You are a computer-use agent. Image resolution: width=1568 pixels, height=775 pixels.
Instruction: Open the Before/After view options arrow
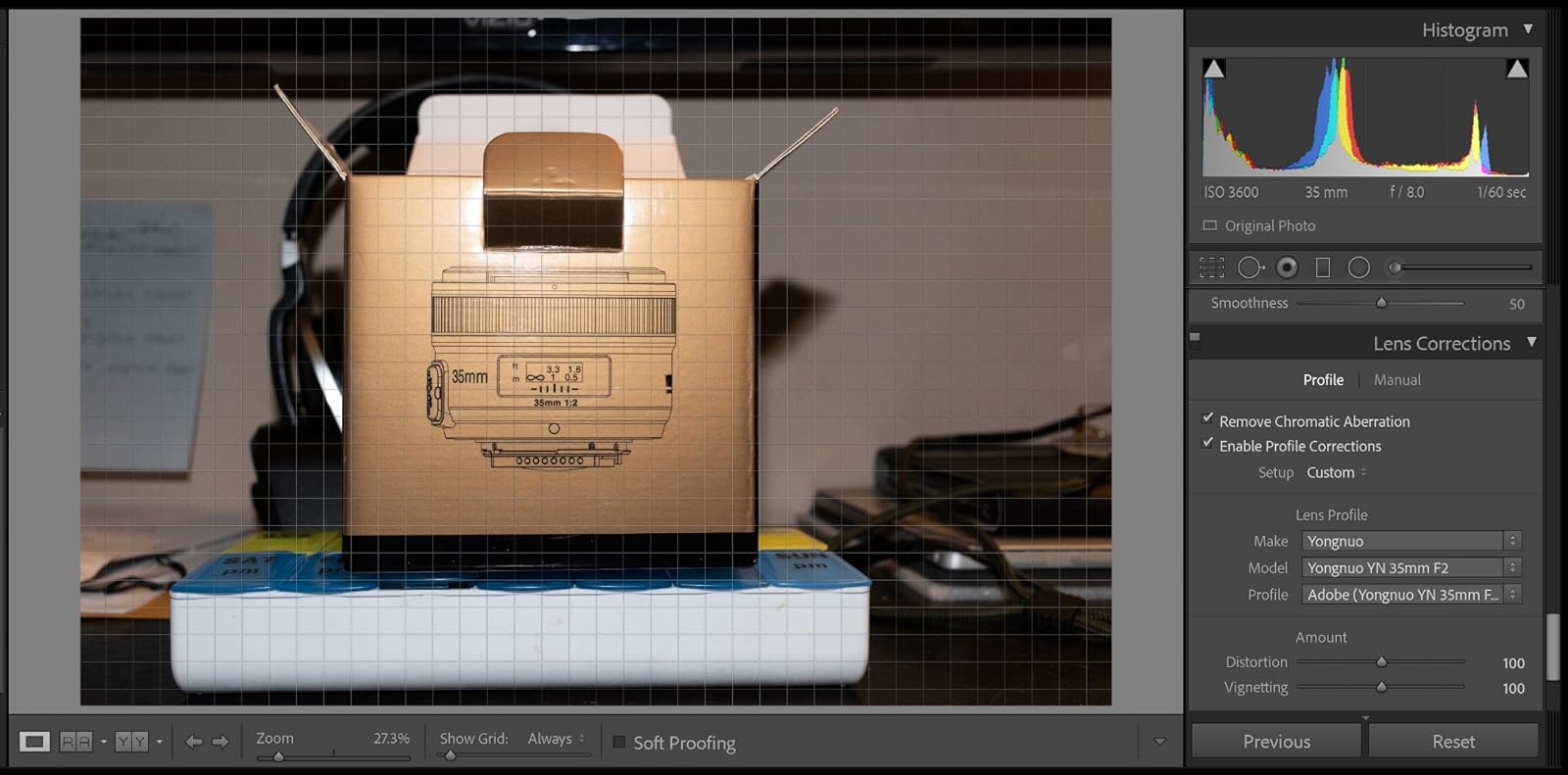click(159, 742)
